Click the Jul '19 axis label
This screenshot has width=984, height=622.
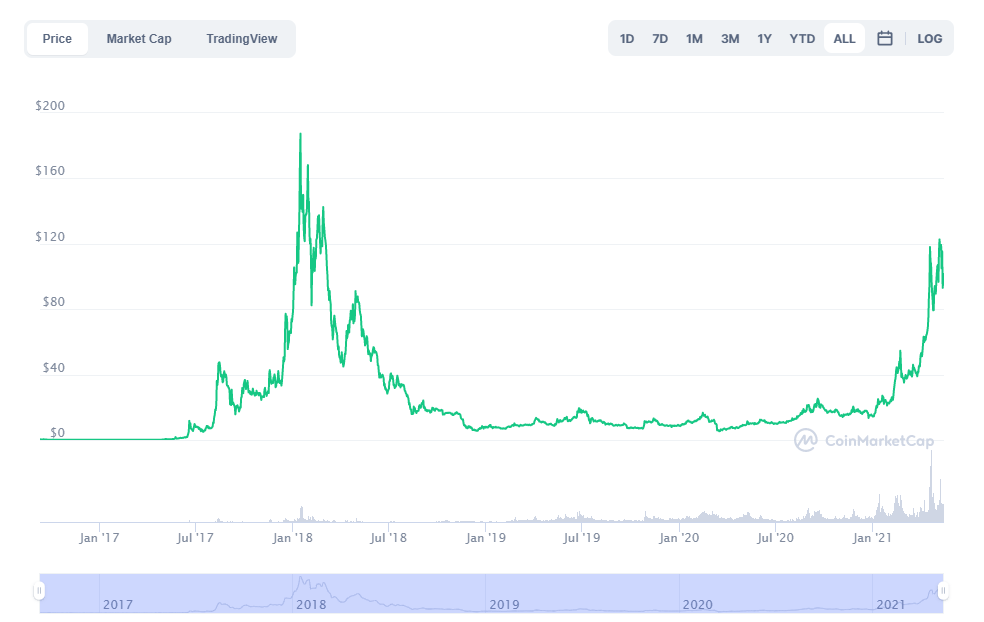582,538
